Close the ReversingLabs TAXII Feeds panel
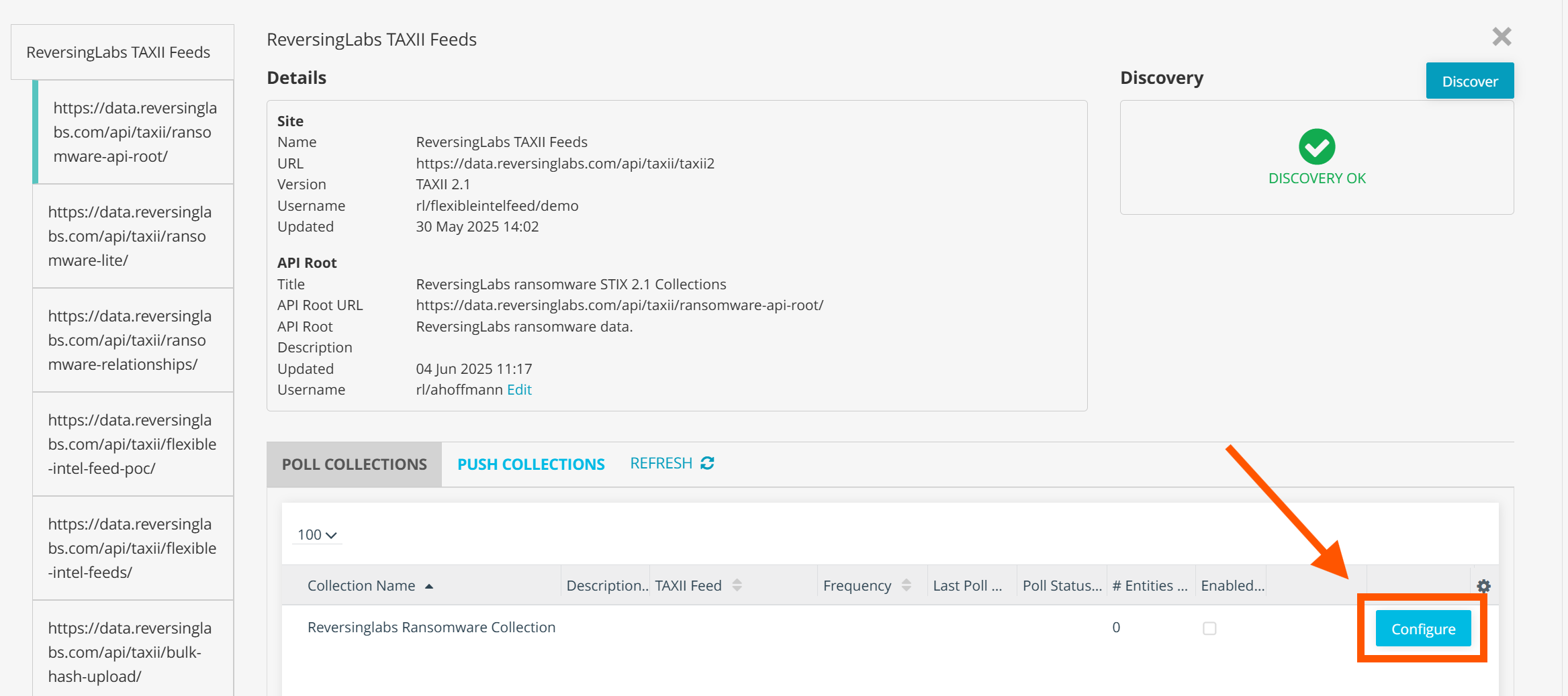Screen dimensions: 1568x696 pos(1502,36)
